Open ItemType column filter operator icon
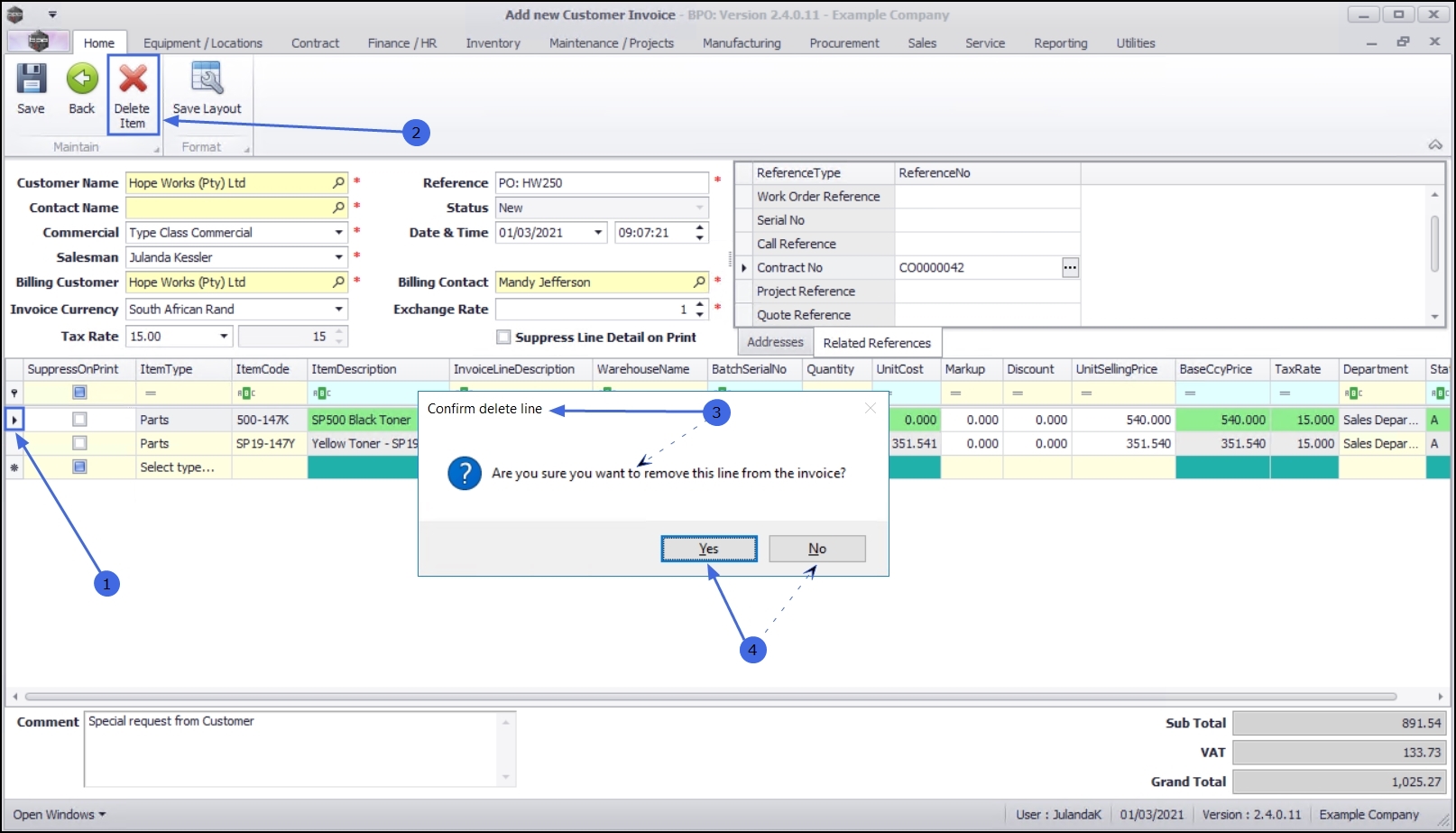 [151, 393]
